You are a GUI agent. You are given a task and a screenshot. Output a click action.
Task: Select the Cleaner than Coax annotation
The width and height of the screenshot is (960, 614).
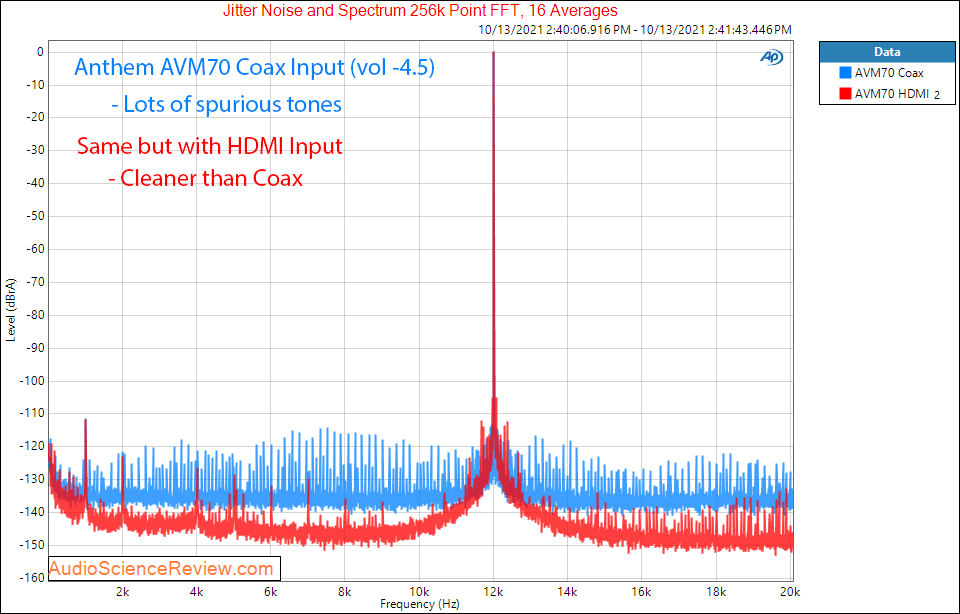[206, 178]
